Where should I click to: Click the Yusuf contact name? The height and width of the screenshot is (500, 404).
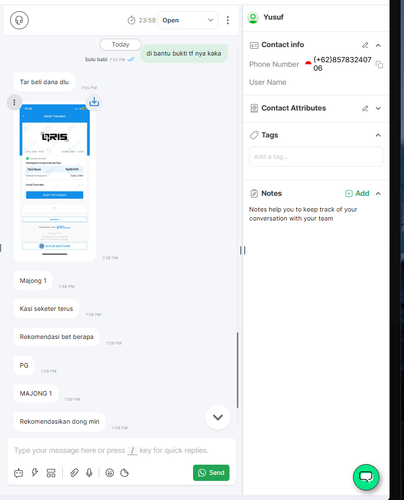click(x=273, y=17)
